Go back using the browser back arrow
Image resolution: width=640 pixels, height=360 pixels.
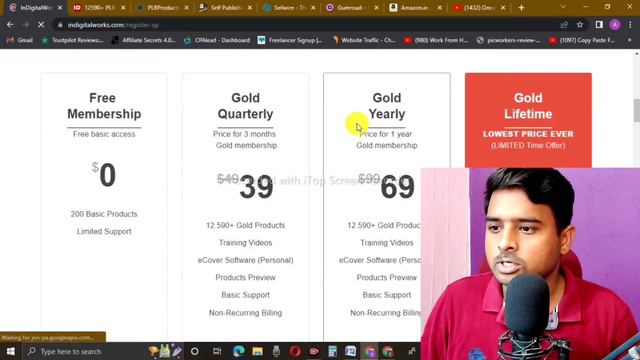click(10, 25)
